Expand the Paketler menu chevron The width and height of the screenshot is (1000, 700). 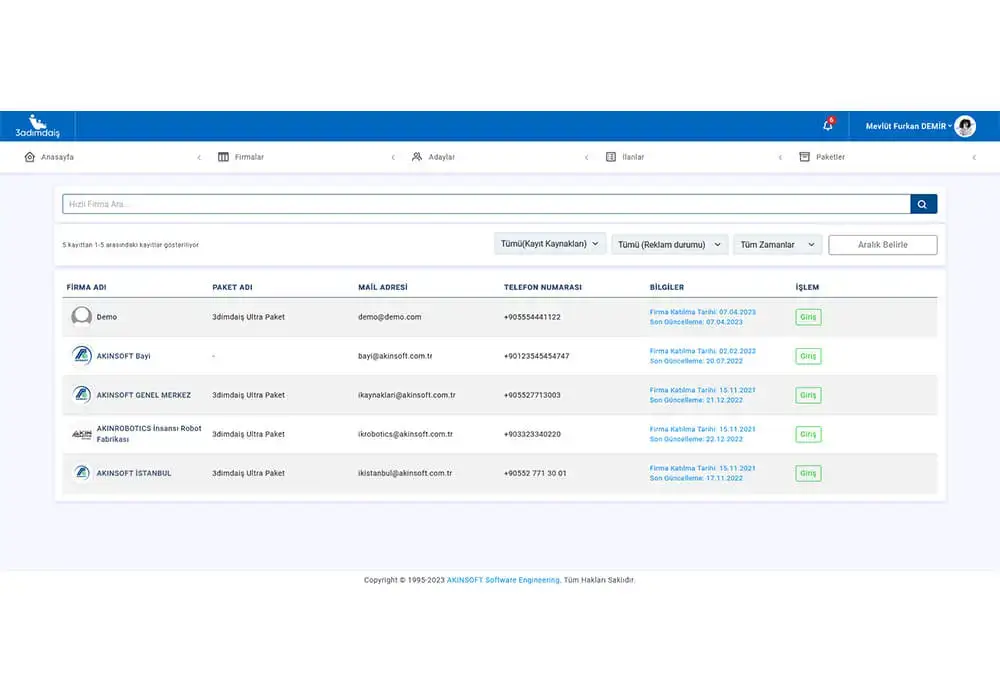click(x=974, y=157)
